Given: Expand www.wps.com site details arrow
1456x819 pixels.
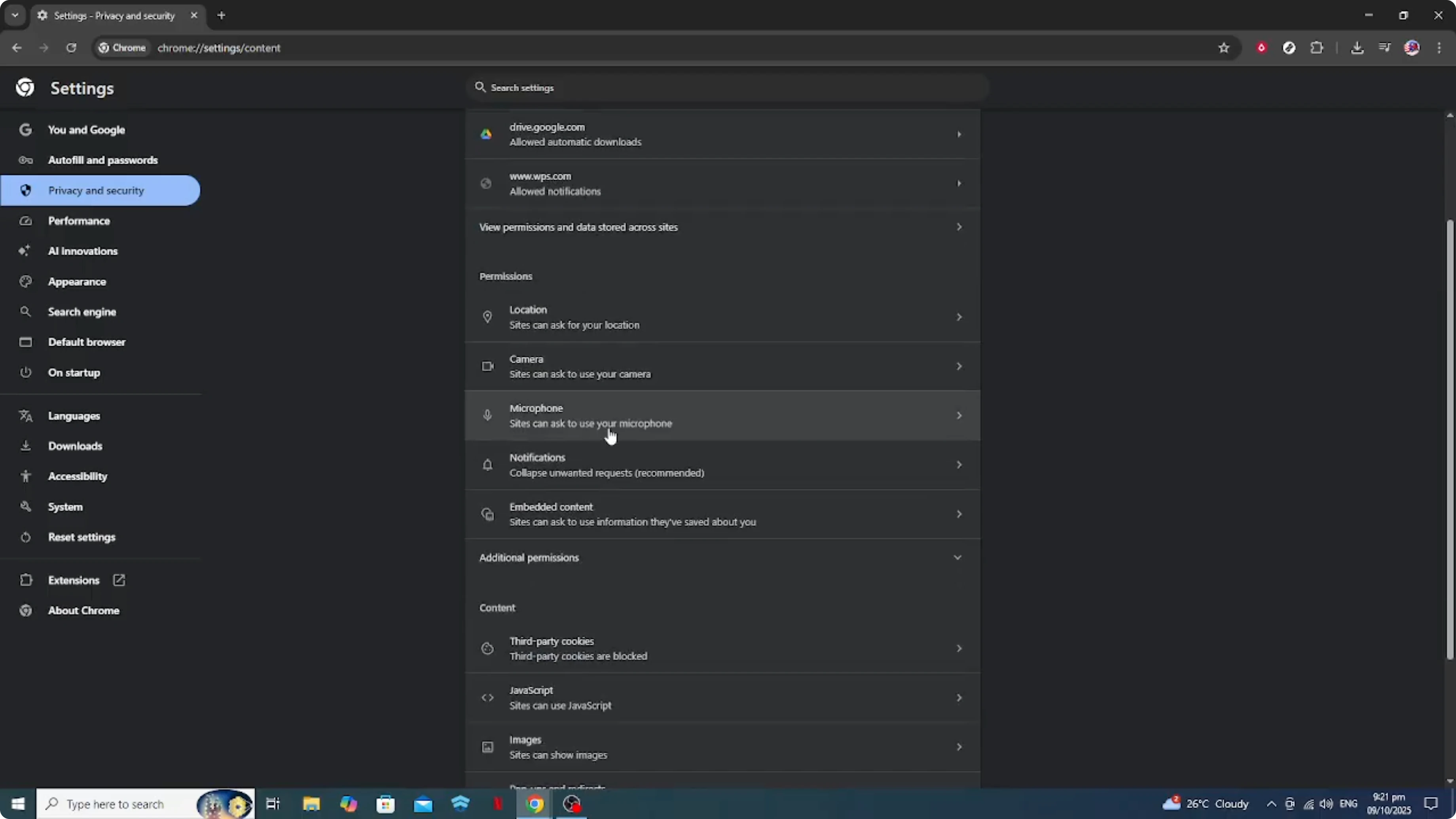Looking at the screenshot, I should 959,184.
